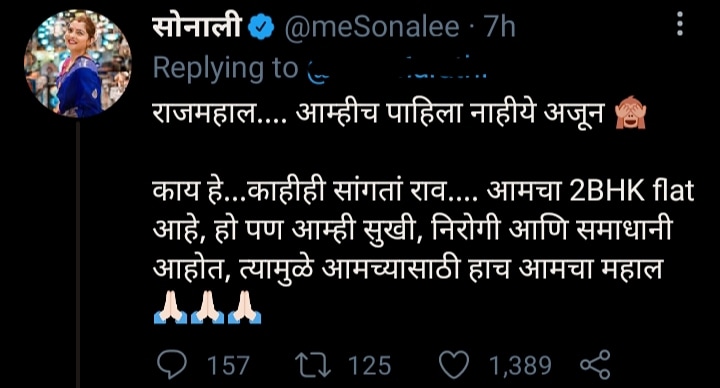Visit the @meSonalee handle
The height and width of the screenshot is (388, 720).
tap(371, 28)
